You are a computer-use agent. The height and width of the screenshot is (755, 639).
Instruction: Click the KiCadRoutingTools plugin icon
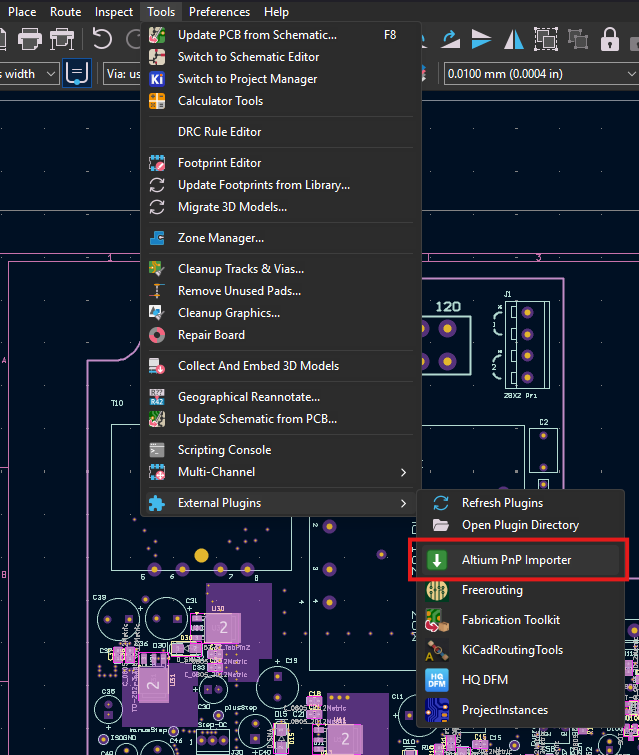[437, 650]
